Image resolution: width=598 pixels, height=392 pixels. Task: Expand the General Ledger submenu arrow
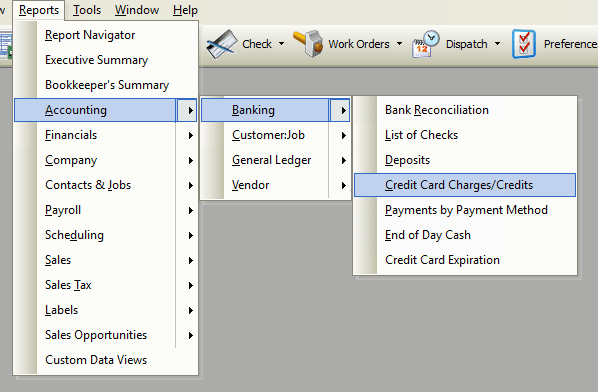[x=344, y=161]
